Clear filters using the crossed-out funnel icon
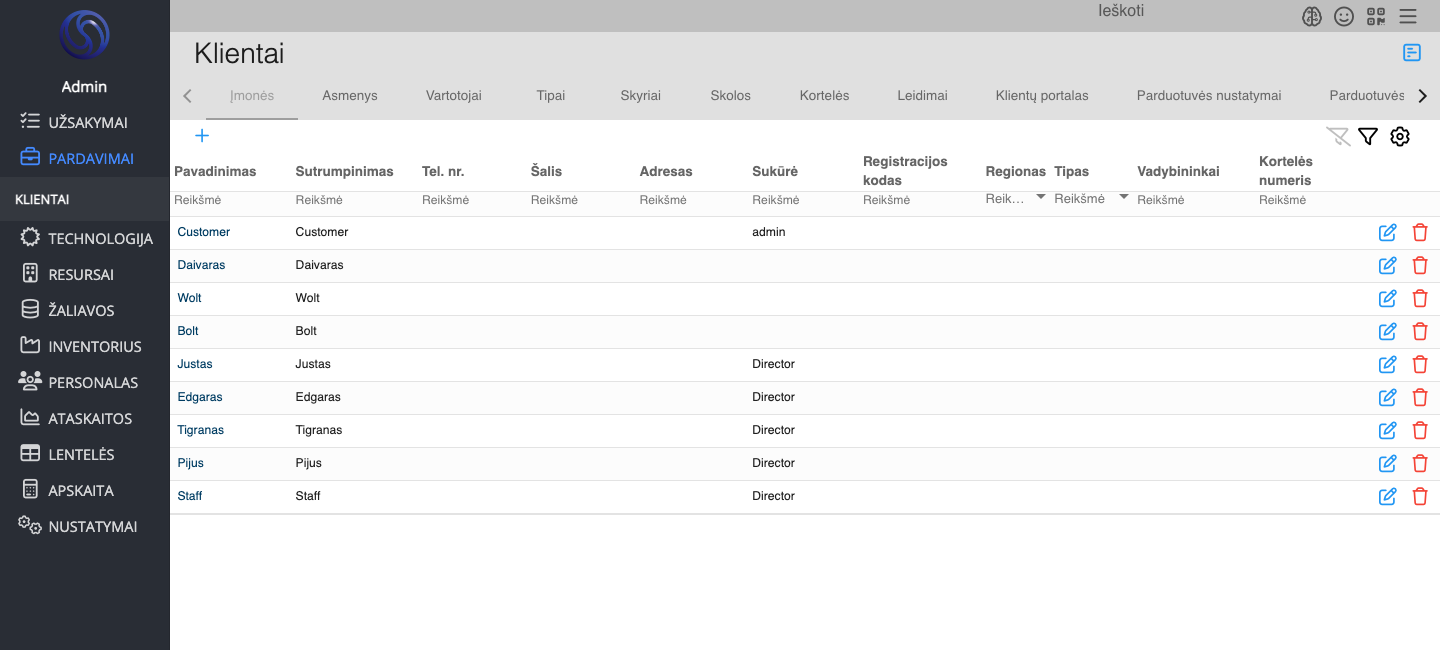This screenshot has width=1440, height=650. click(1337, 137)
